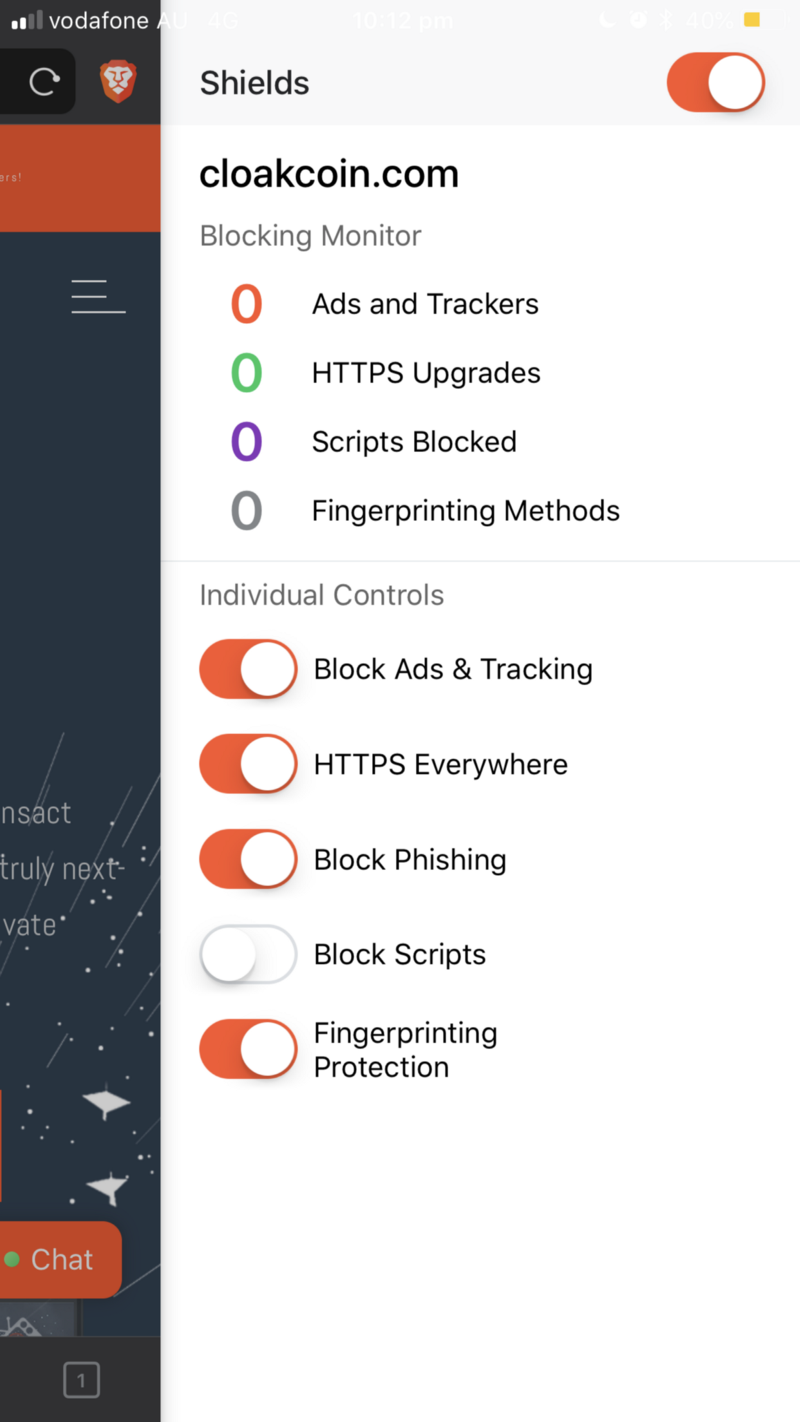Tap the Scripts Blocked purple count
Viewport: 800px width, 1422px height.
pos(246,442)
